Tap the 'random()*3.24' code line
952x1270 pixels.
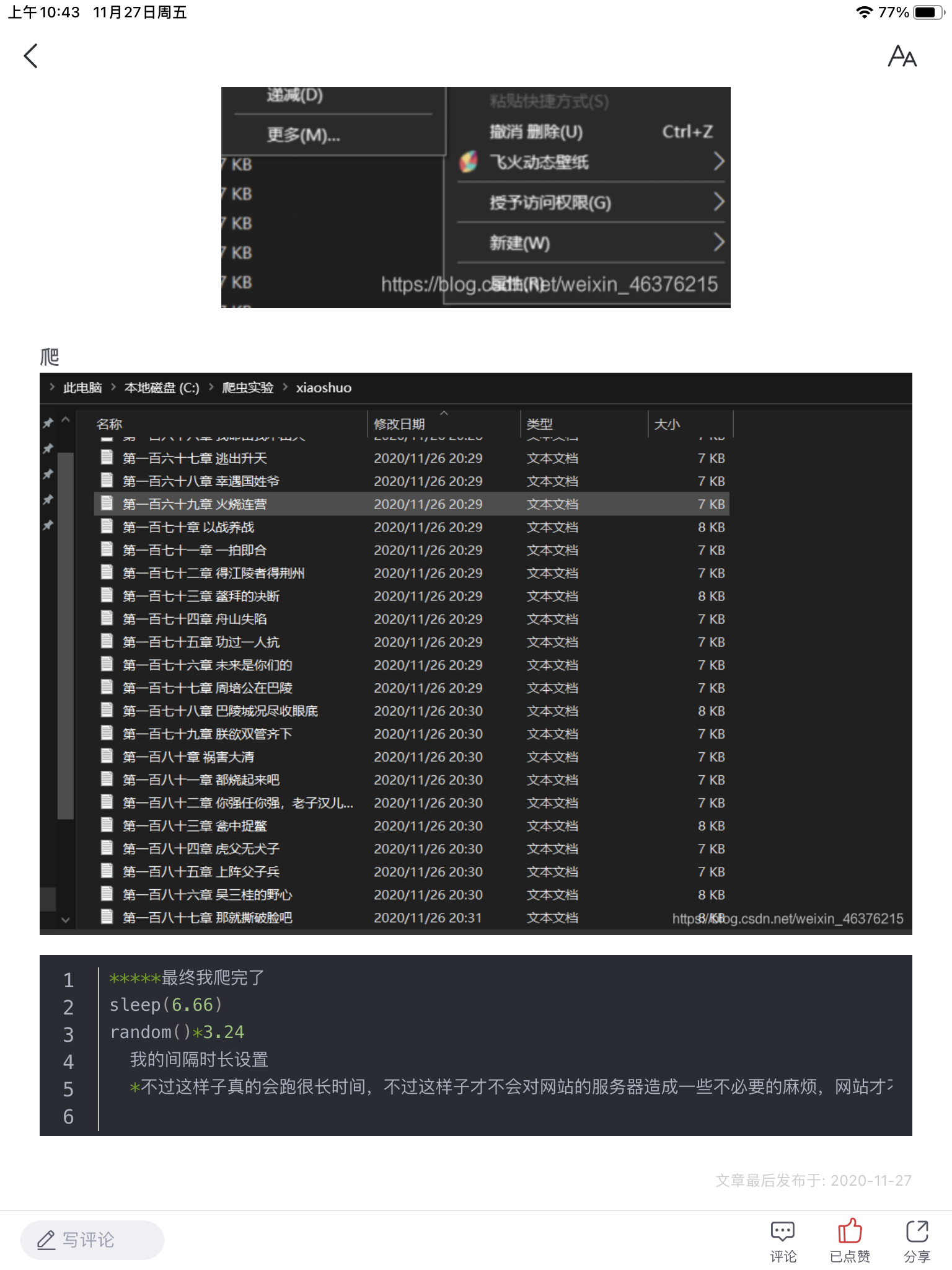[x=177, y=1032]
